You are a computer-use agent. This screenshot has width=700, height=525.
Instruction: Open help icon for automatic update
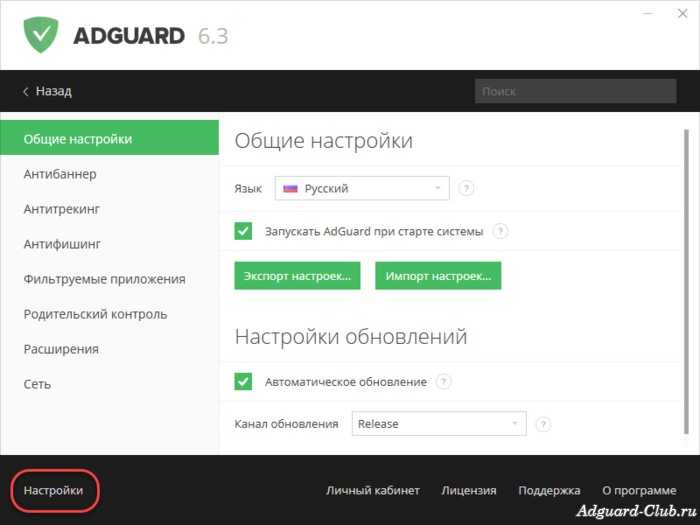[x=443, y=382]
